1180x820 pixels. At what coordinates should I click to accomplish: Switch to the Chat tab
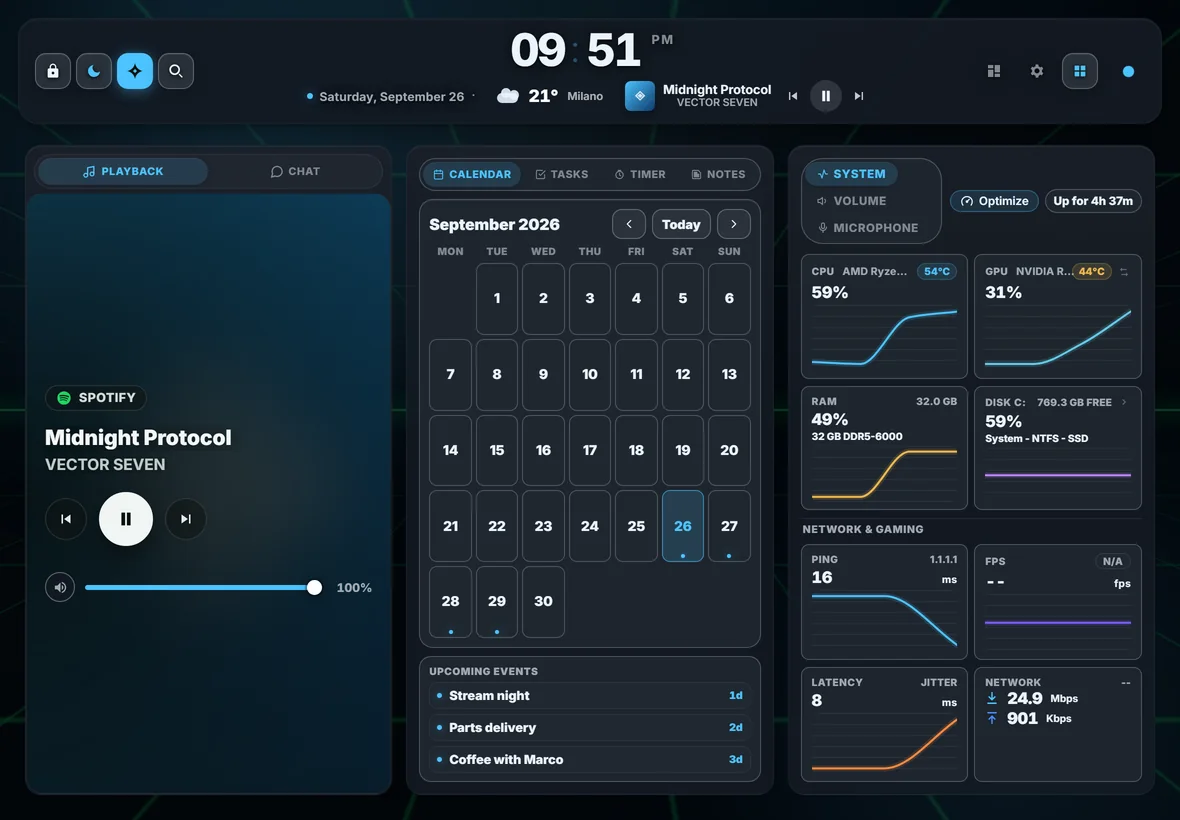295,172
